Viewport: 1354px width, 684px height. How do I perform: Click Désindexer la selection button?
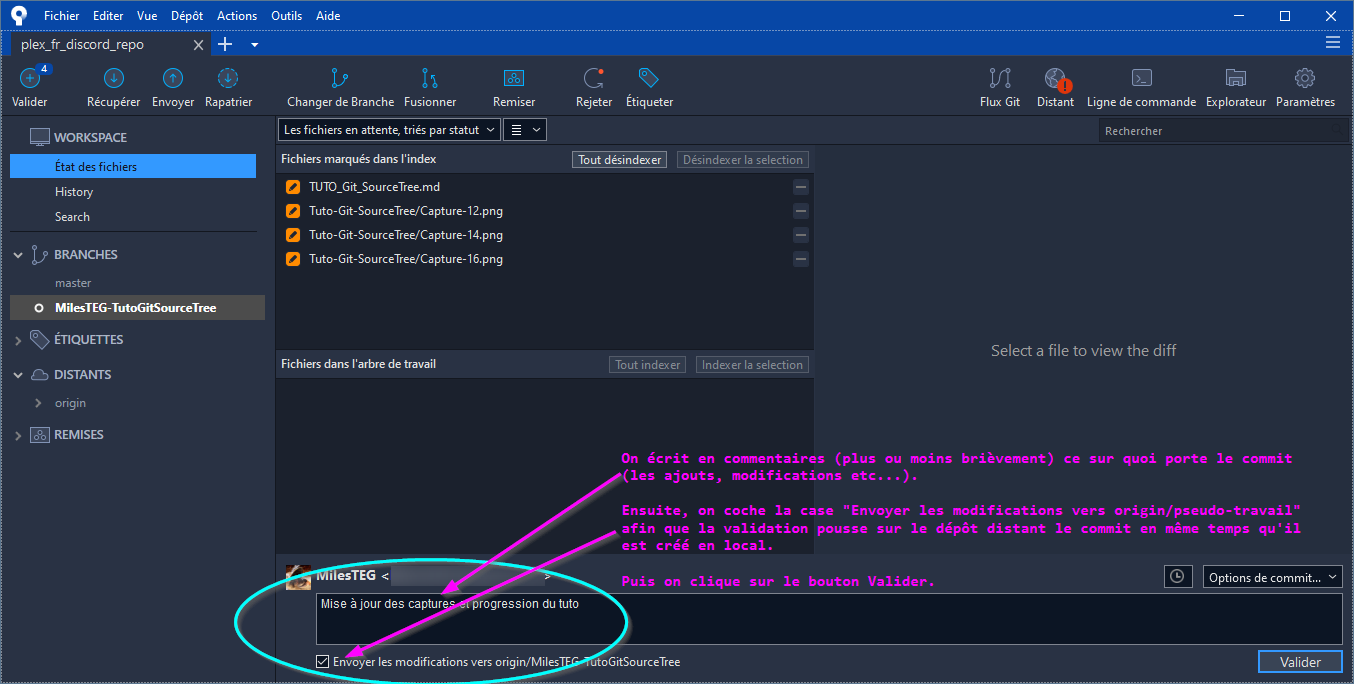coord(743,160)
